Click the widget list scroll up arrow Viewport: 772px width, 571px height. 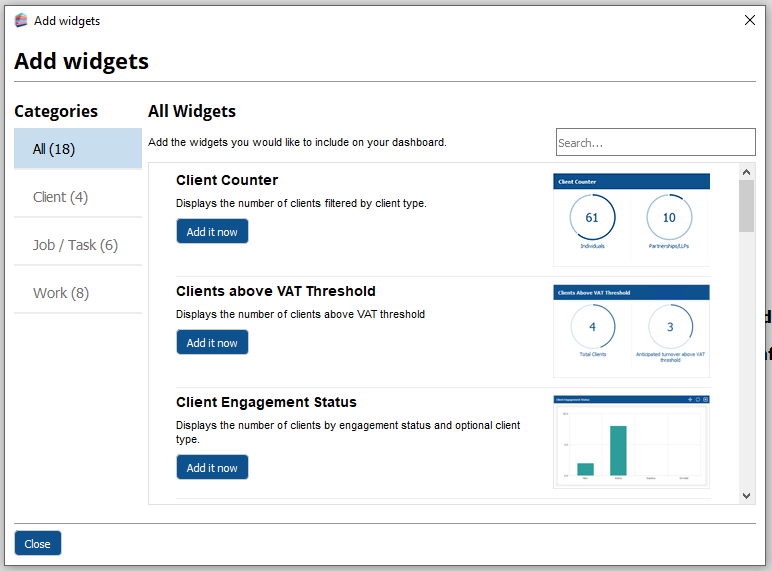click(747, 171)
